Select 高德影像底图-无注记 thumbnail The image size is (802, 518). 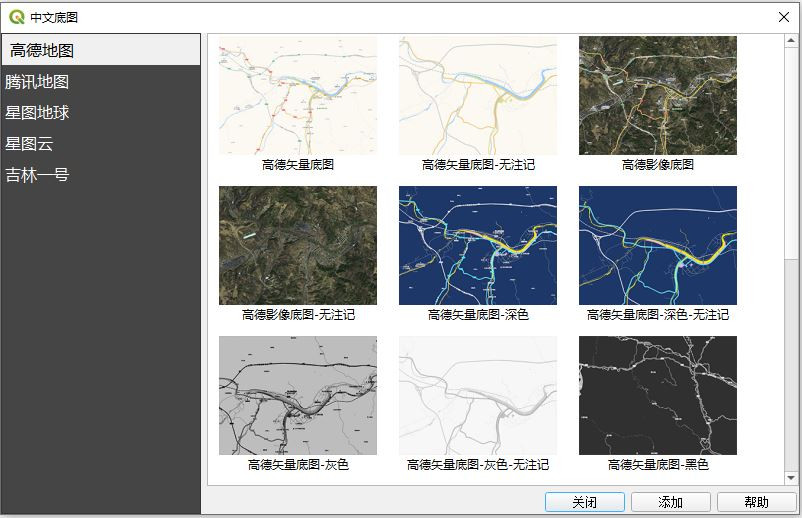coord(298,245)
